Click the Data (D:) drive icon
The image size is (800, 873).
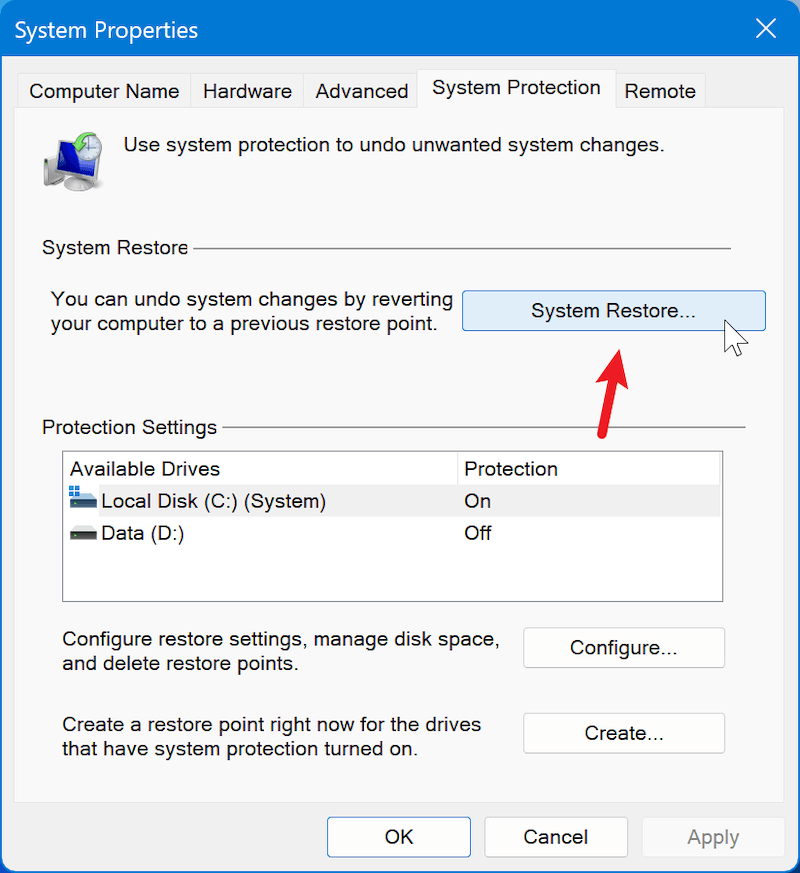pyautogui.click(x=82, y=532)
